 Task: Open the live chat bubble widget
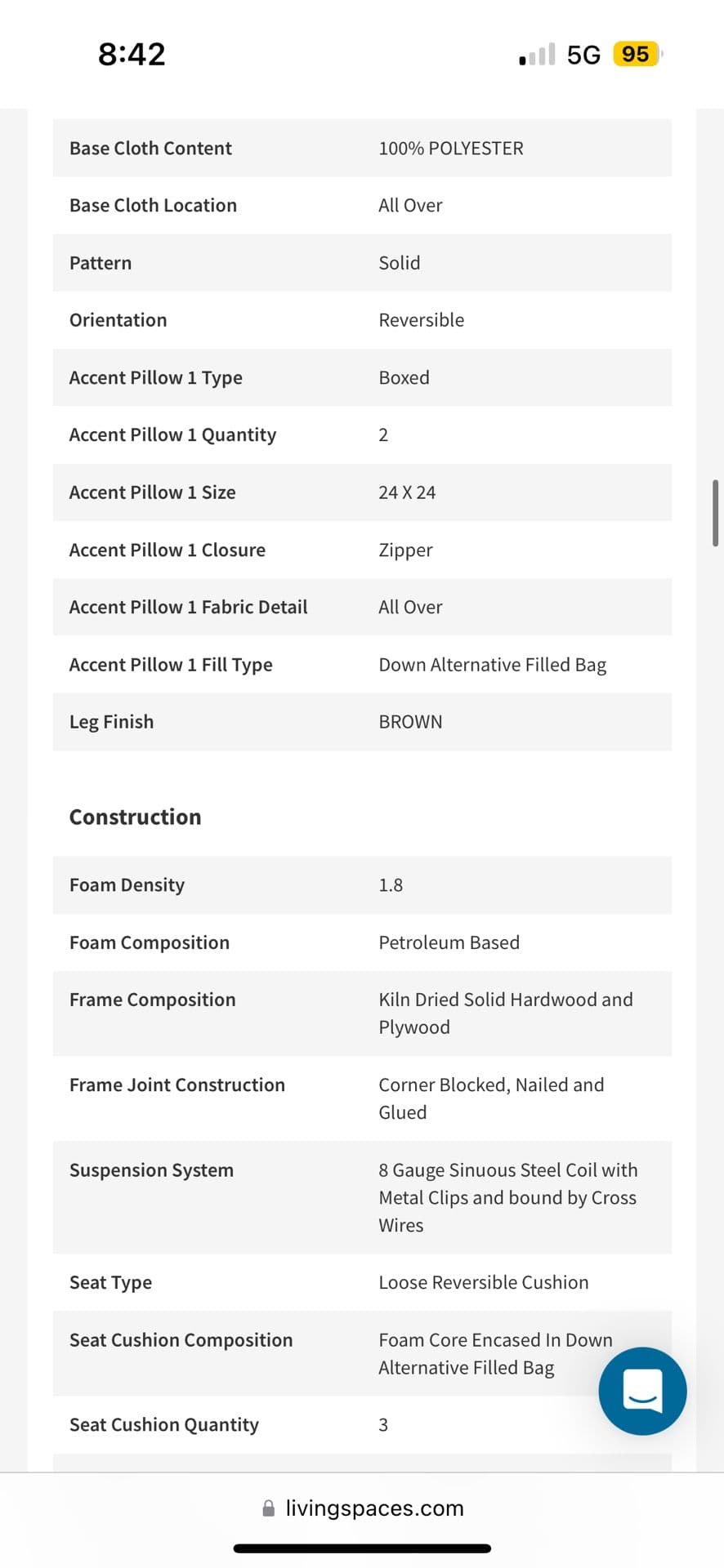(642, 1391)
